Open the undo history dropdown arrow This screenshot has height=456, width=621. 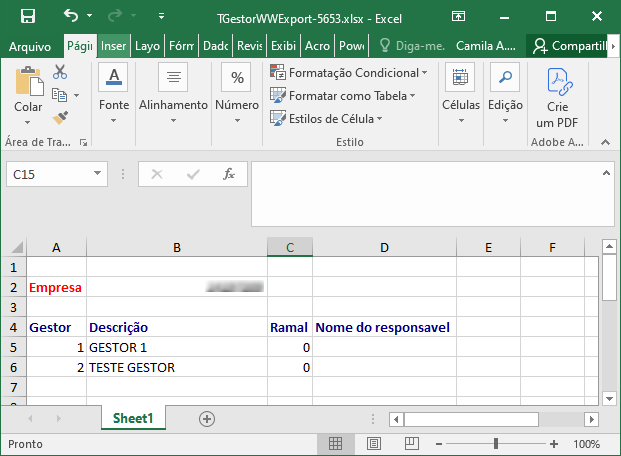(90, 16)
